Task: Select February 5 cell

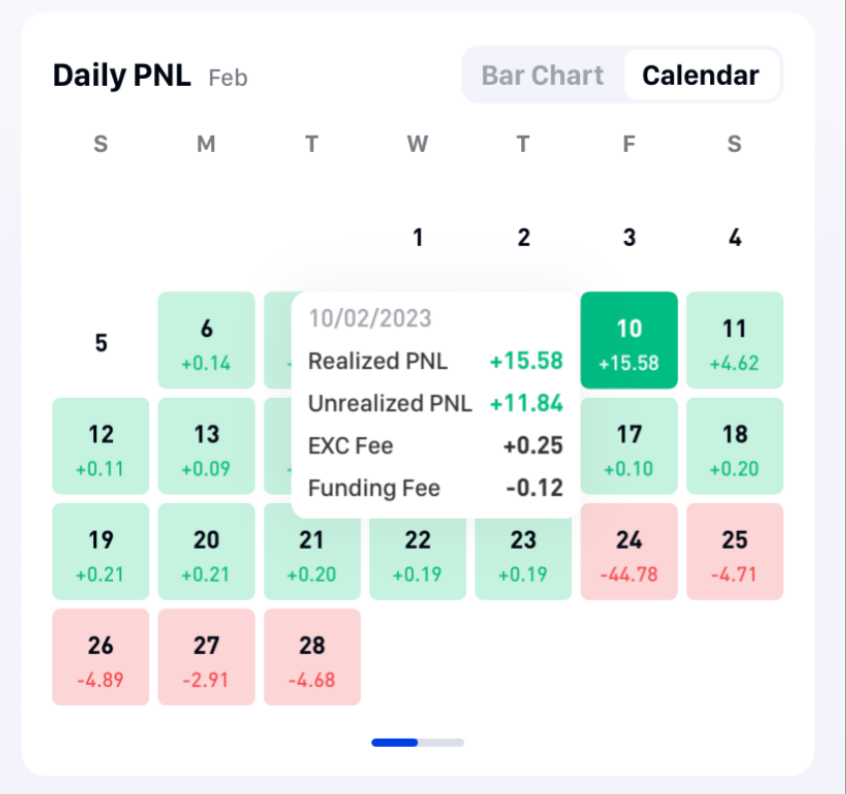Action: coord(100,342)
